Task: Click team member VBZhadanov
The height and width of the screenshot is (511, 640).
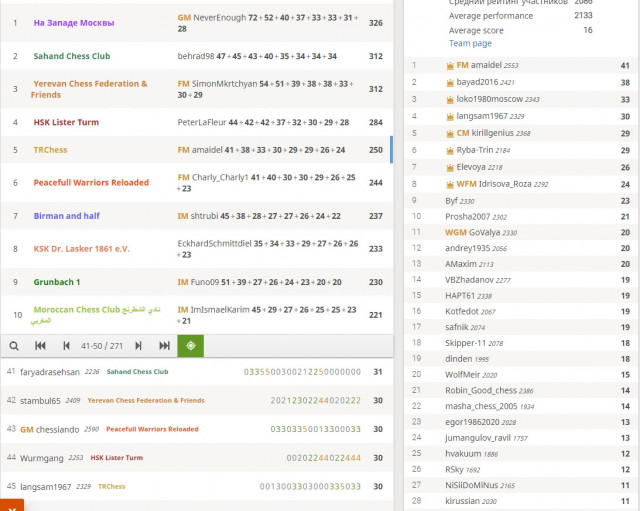Action: [469, 280]
